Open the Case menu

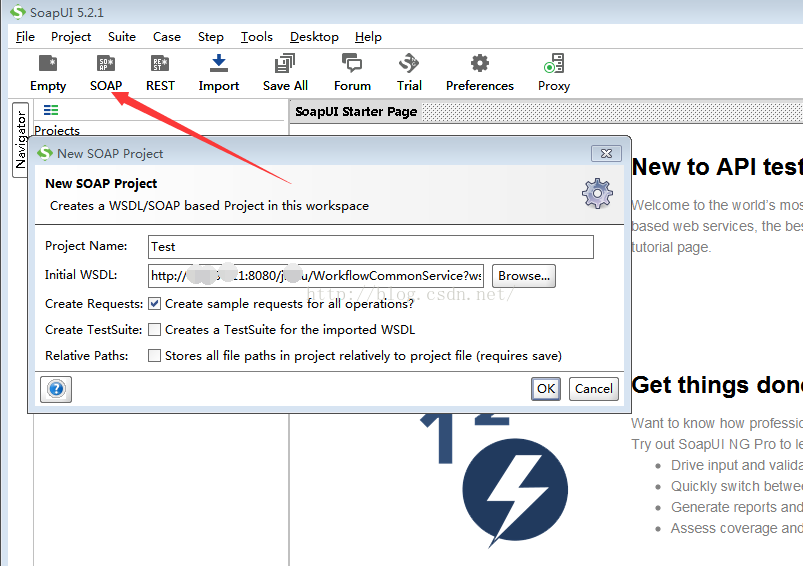point(166,37)
